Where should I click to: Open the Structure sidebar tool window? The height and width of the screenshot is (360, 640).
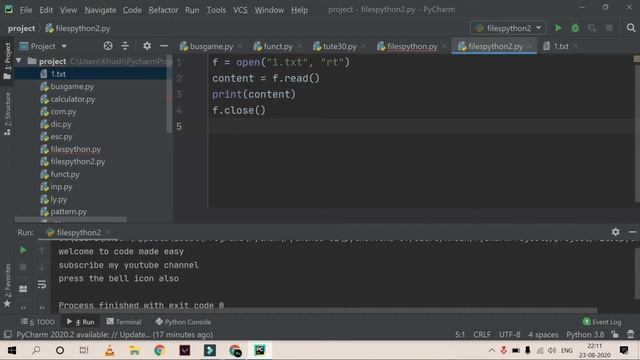[7, 114]
